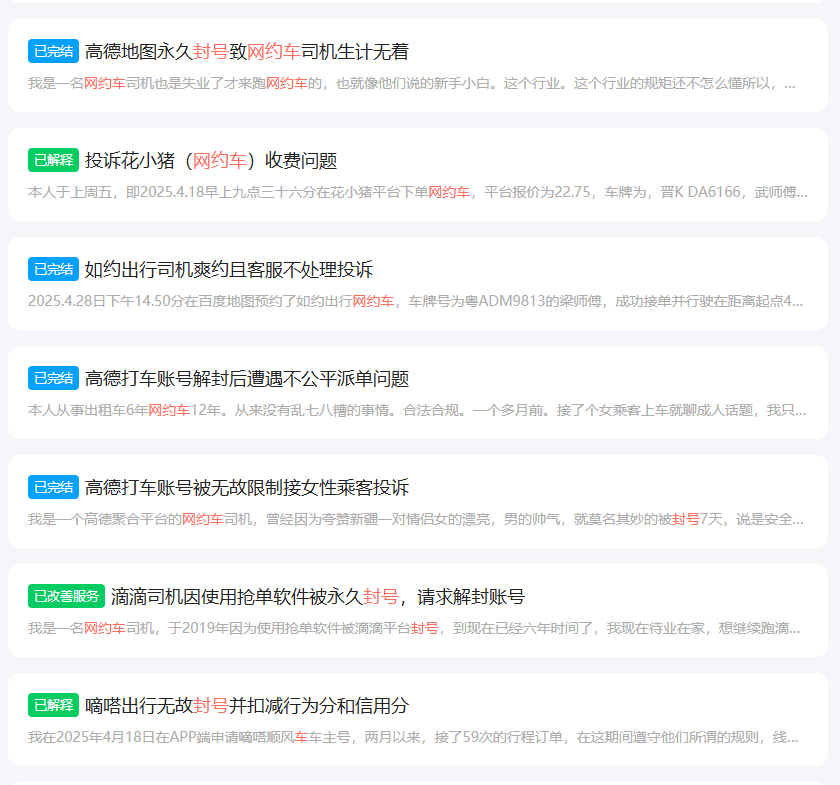The image size is (840, 785).
Task: Open complaint 高德打车账号被无故限制接女性乘客投诉
Action: pos(247,487)
